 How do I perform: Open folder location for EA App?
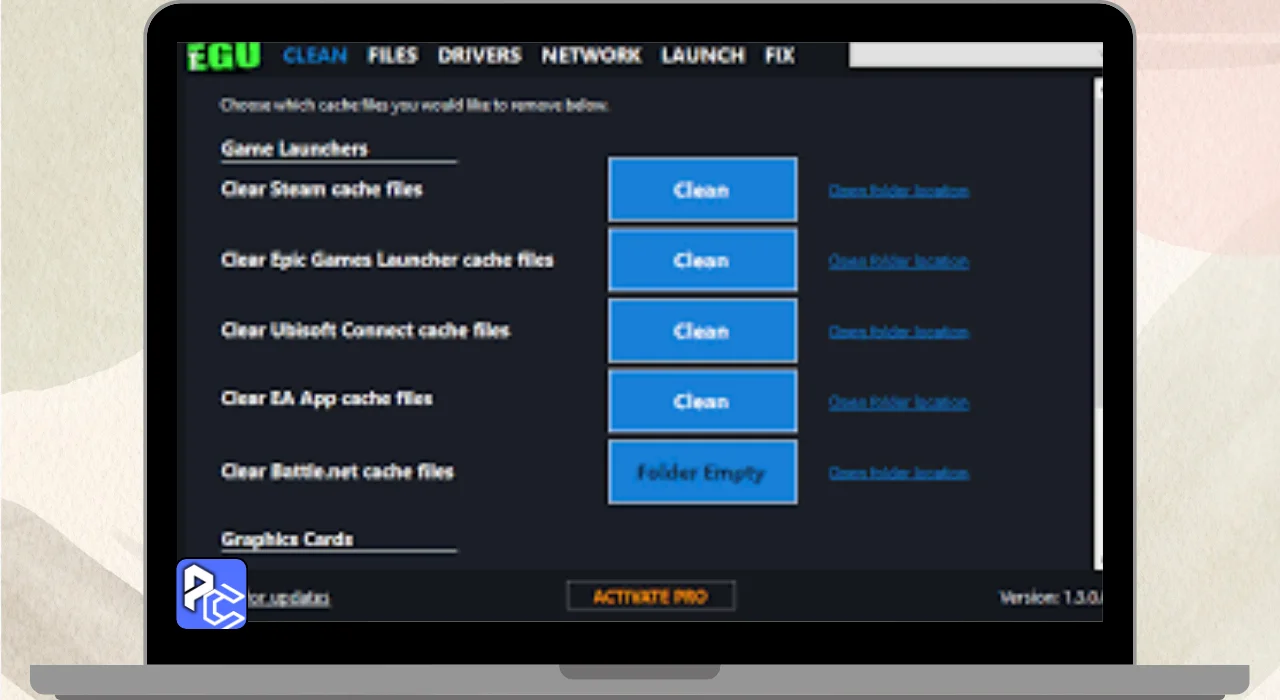898,402
